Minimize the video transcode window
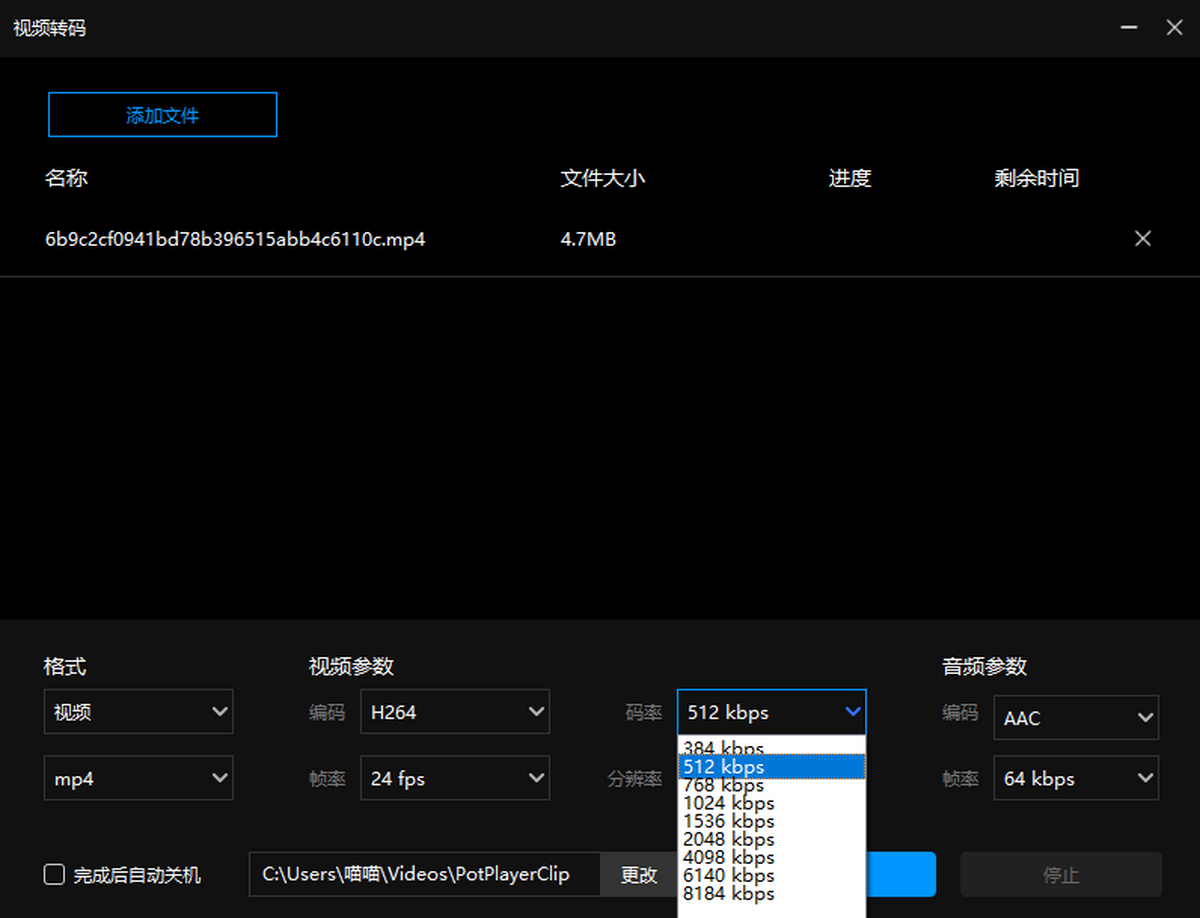Viewport: 1200px width, 918px height. click(1129, 28)
